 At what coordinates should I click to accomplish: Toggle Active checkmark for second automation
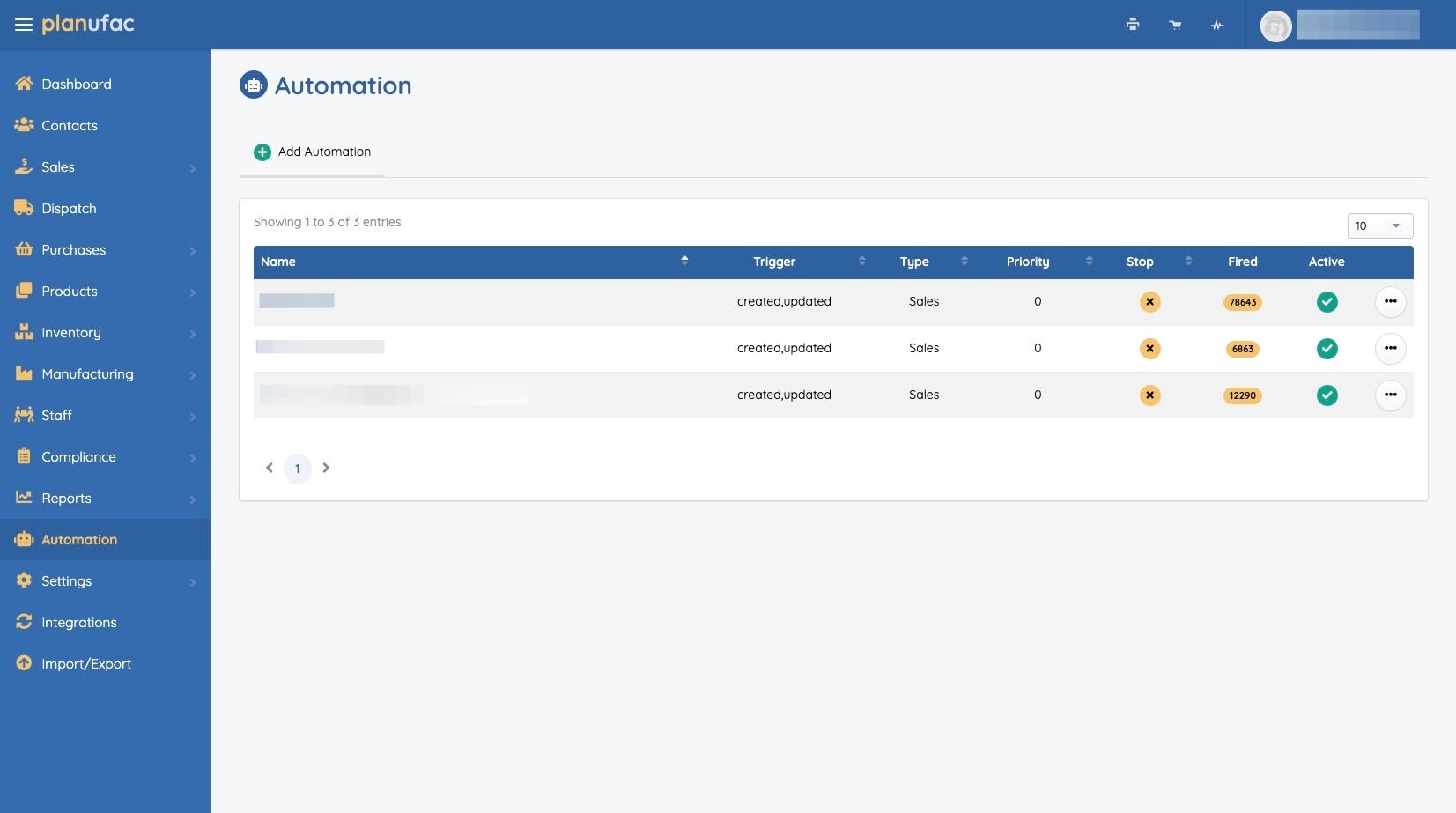[1327, 349]
